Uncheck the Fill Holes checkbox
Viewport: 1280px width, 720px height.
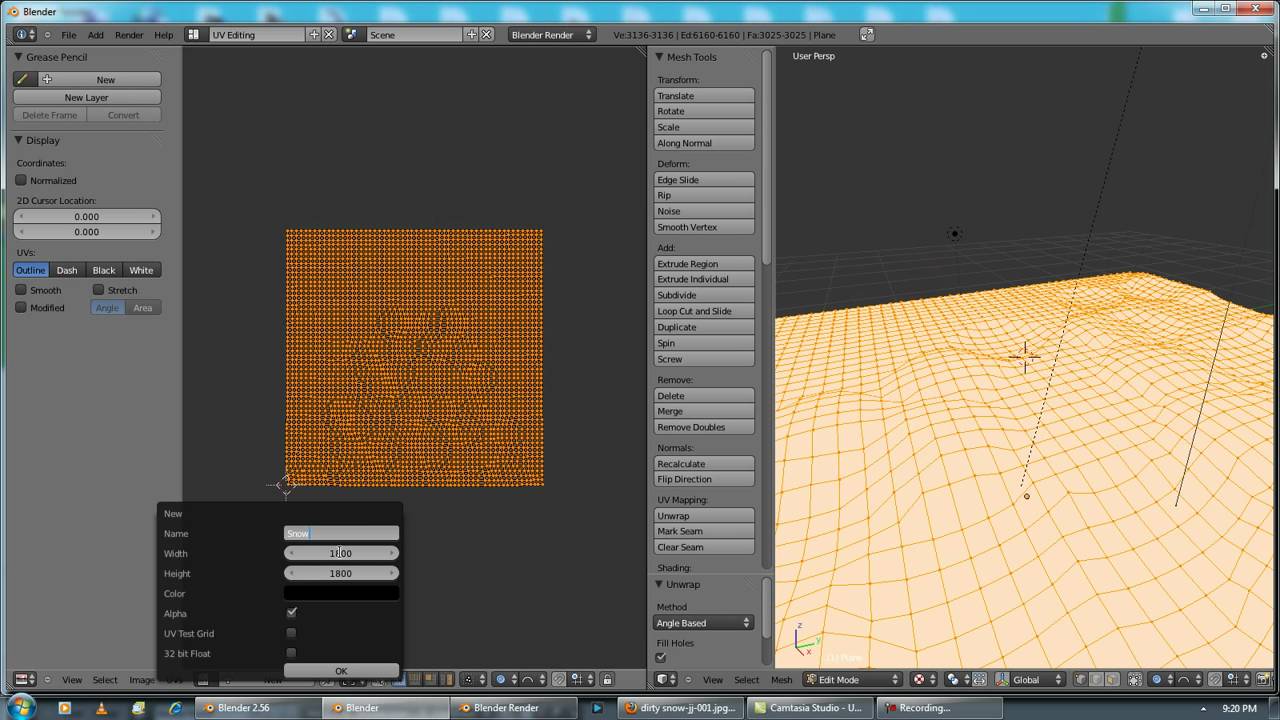[660, 657]
